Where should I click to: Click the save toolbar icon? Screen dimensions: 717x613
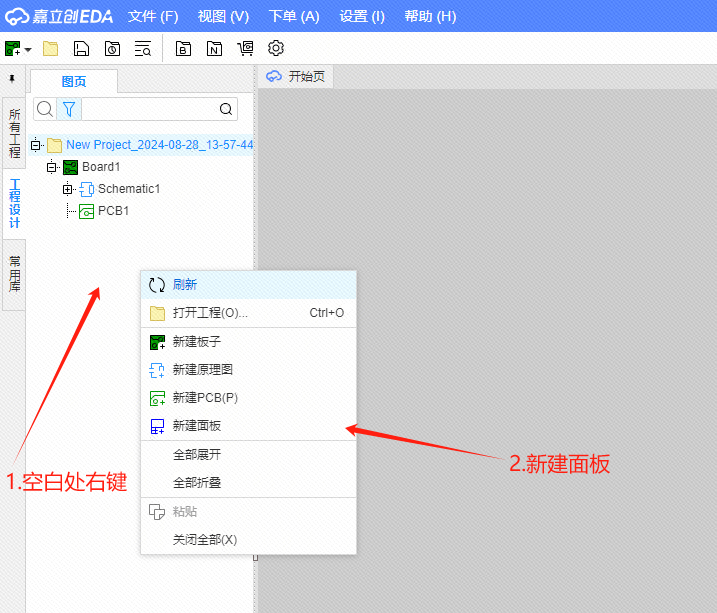tap(81, 48)
